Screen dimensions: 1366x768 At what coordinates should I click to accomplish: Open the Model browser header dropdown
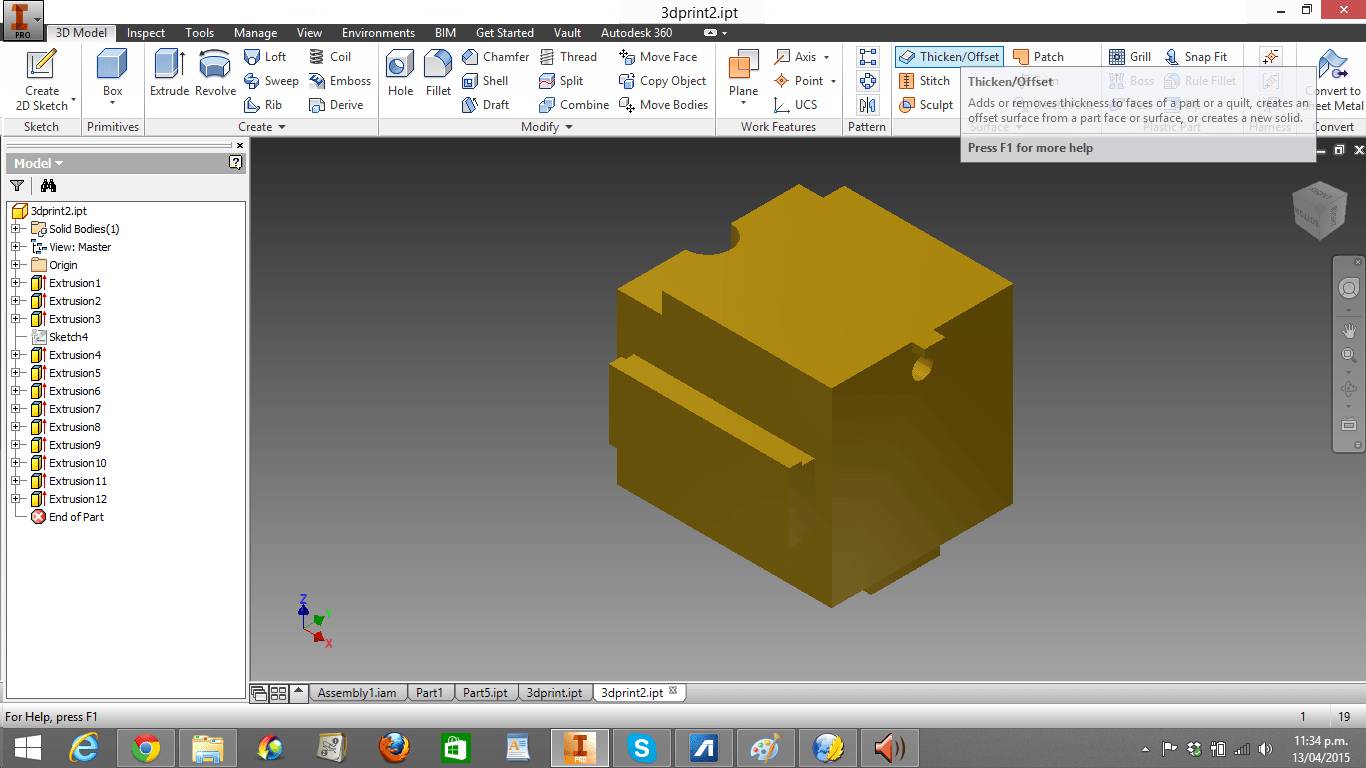(38, 163)
